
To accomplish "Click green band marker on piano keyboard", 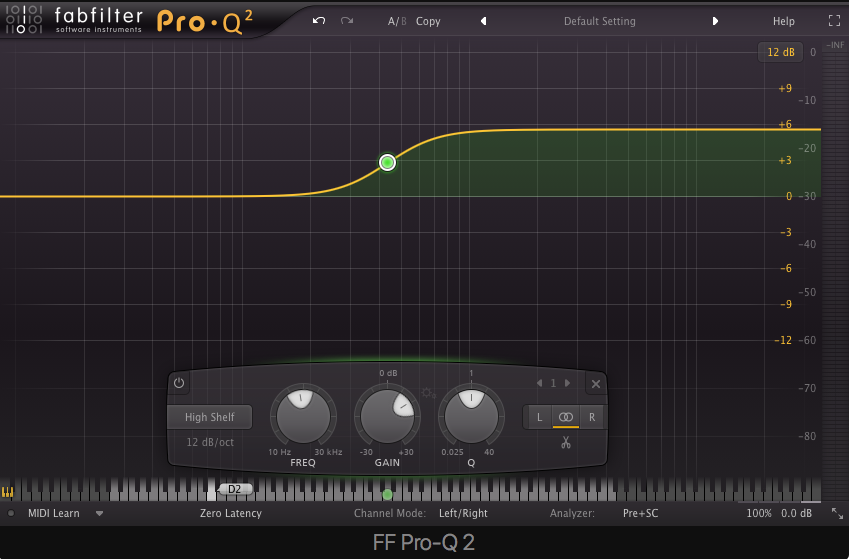I will pyautogui.click(x=387, y=494).
